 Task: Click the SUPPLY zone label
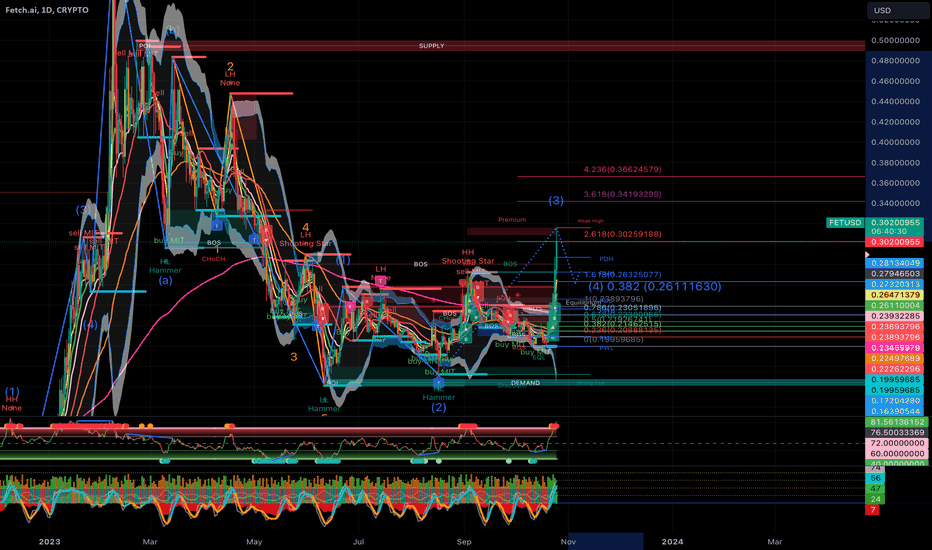tap(432, 46)
